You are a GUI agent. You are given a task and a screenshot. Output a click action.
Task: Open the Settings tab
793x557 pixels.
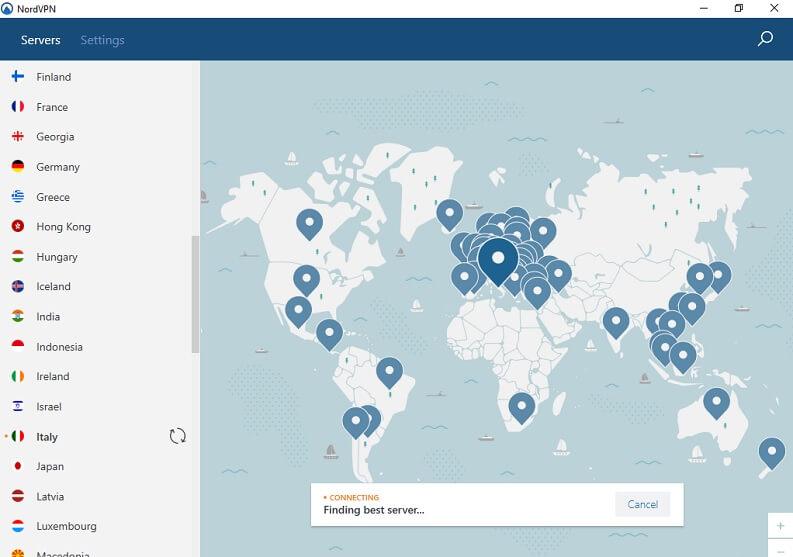click(102, 40)
